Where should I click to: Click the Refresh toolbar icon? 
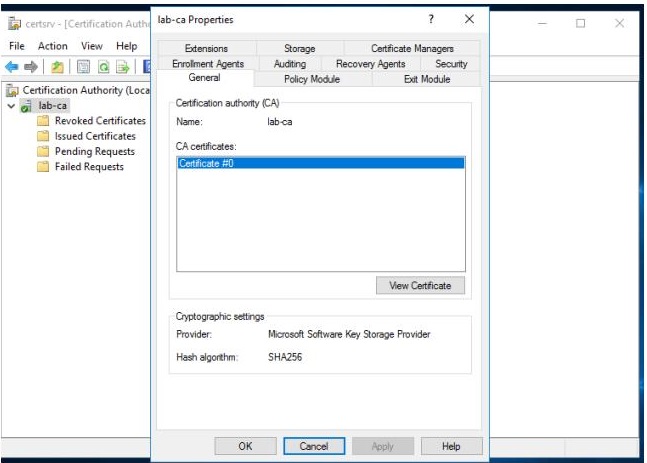point(103,67)
